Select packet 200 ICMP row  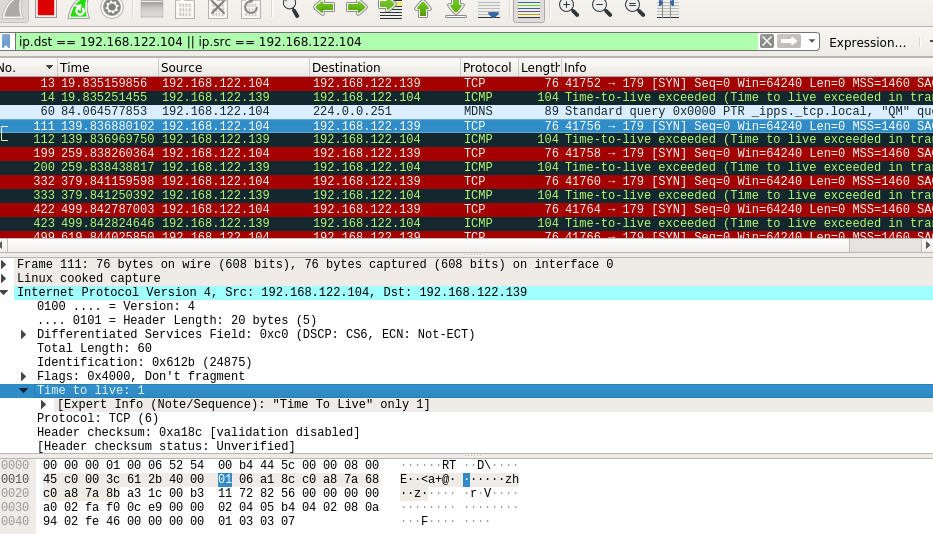(466, 167)
